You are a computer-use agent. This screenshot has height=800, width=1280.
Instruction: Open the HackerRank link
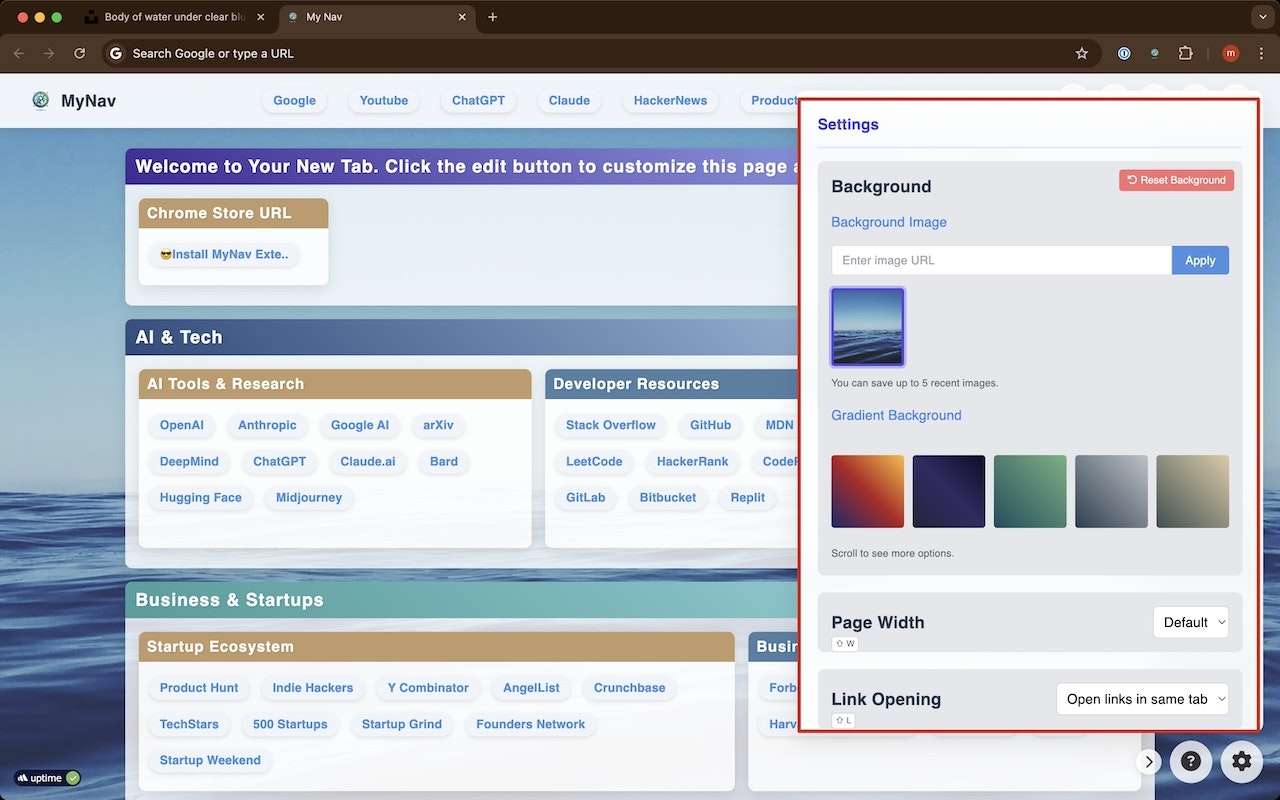coord(693,461)
